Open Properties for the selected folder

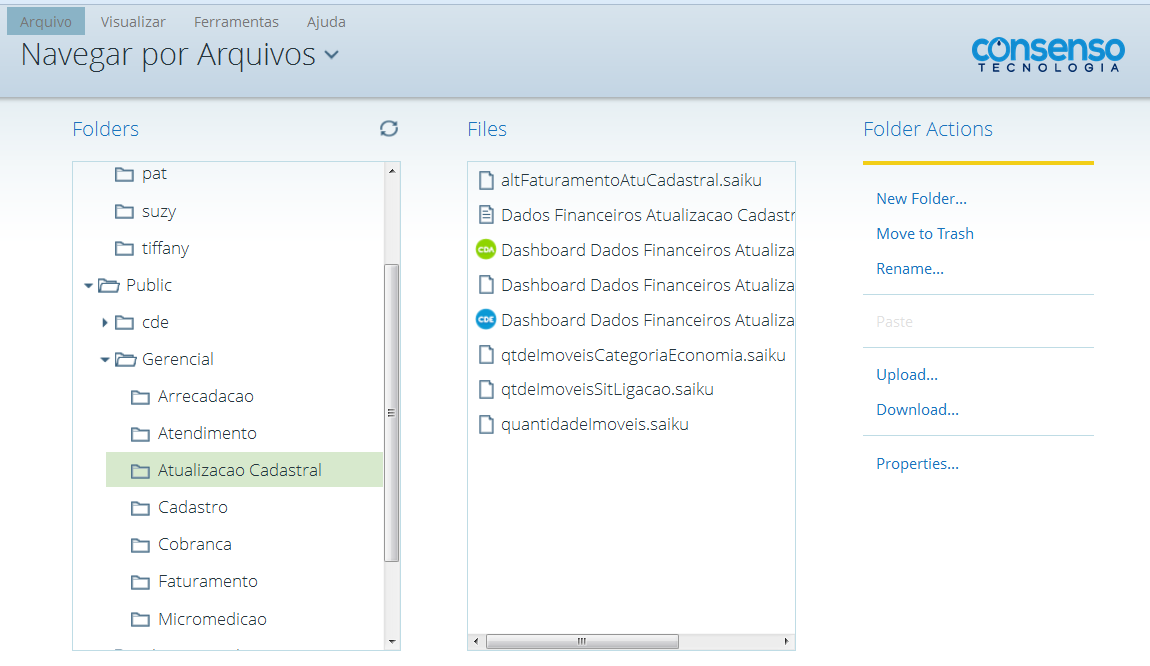pos(917,463)
